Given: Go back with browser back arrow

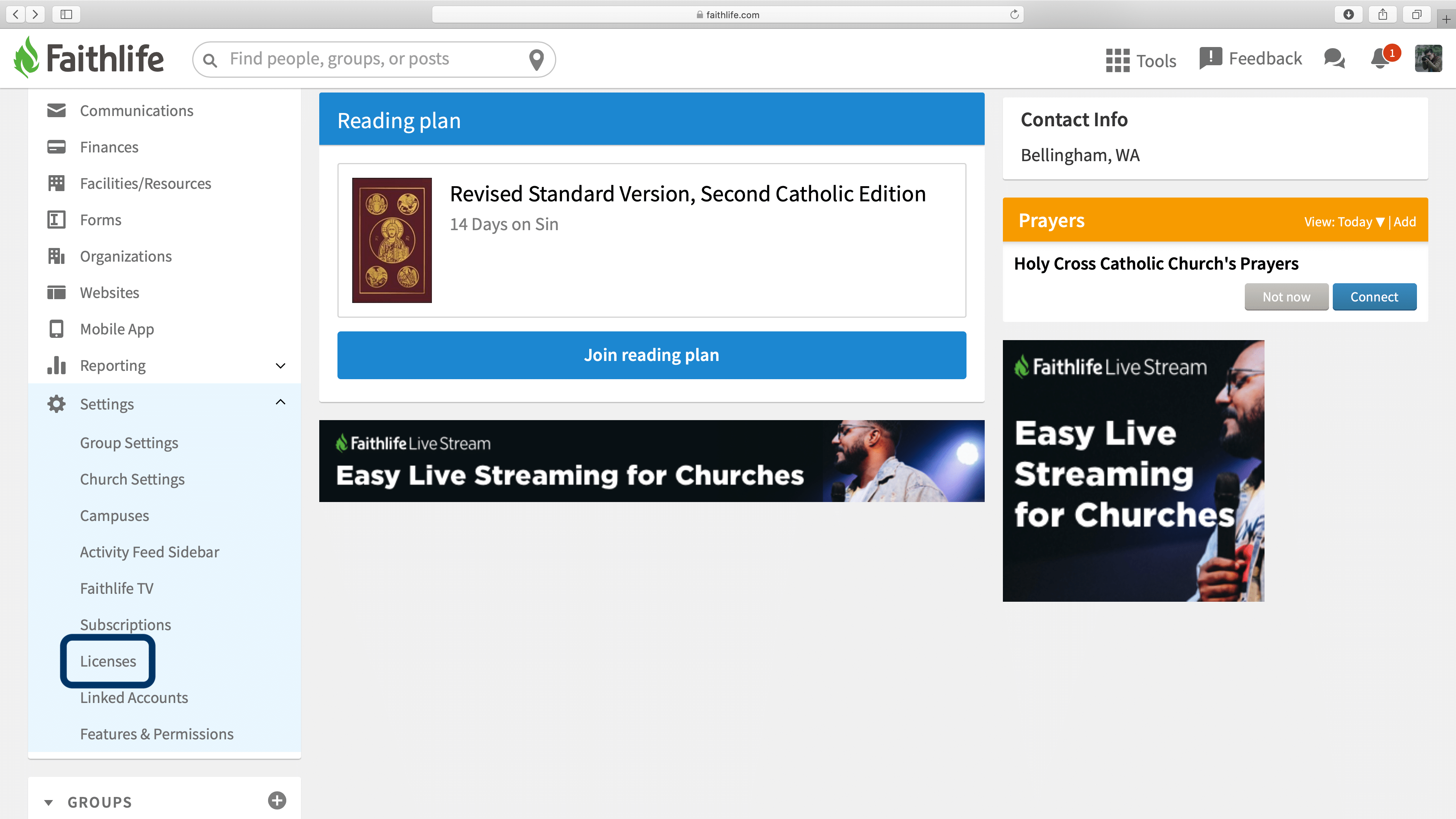Looking at the screenshot, I should click(x=16, y=14).
